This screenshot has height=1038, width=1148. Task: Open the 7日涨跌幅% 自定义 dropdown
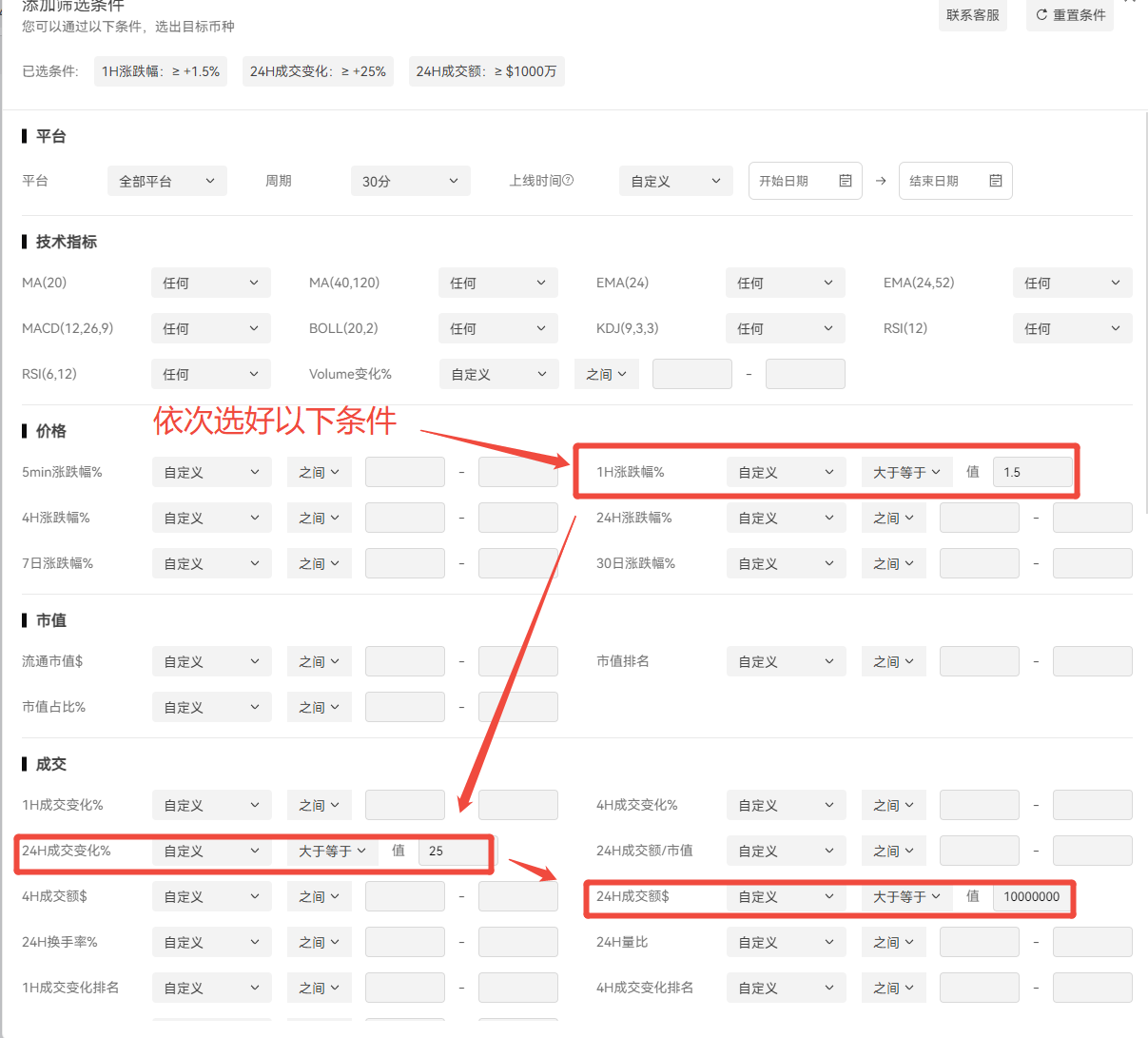click(x=212, y=563)
